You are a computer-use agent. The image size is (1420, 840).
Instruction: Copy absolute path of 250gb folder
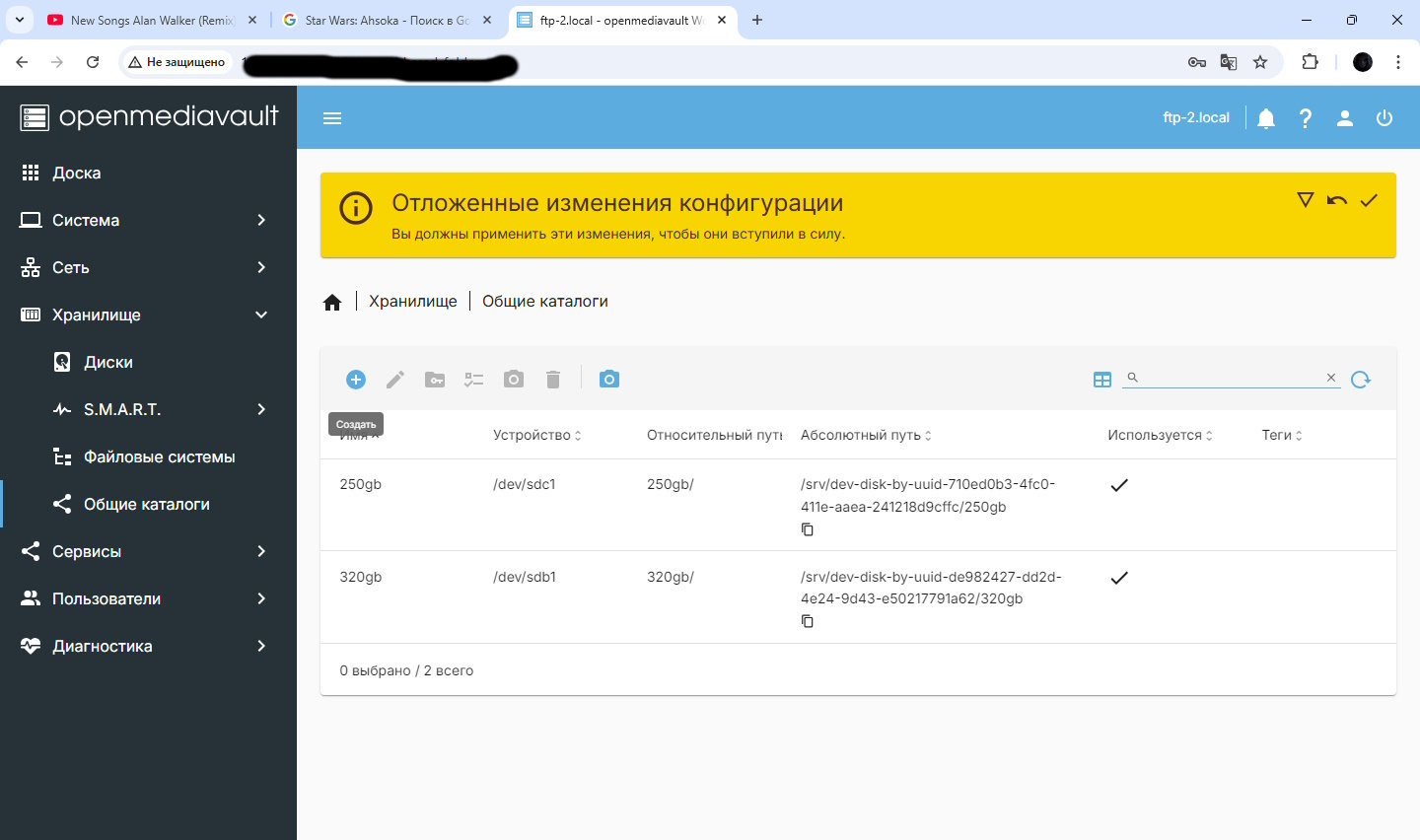(x=808, y=529)
